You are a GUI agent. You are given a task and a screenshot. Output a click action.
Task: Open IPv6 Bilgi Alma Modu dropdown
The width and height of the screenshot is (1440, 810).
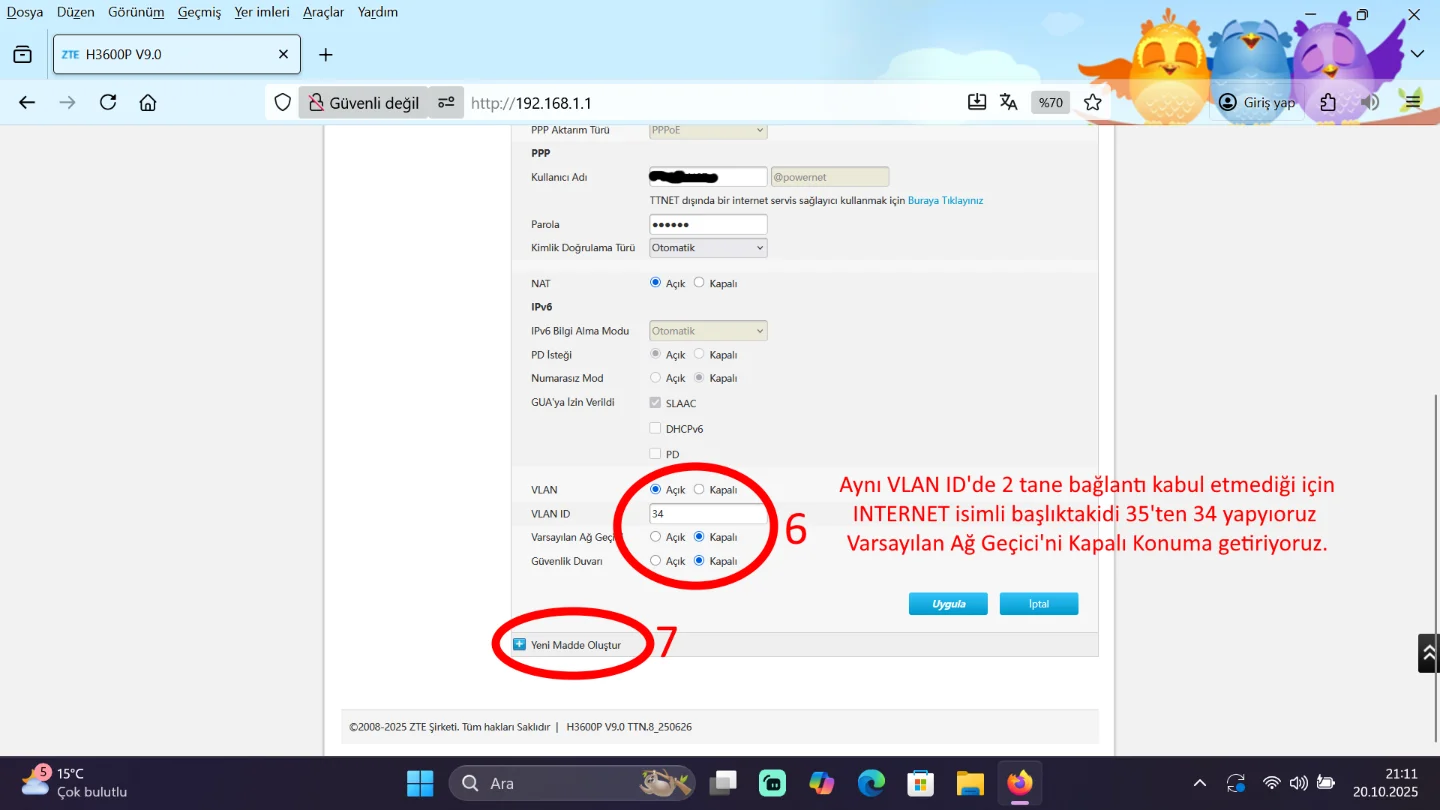pos(708,331)
